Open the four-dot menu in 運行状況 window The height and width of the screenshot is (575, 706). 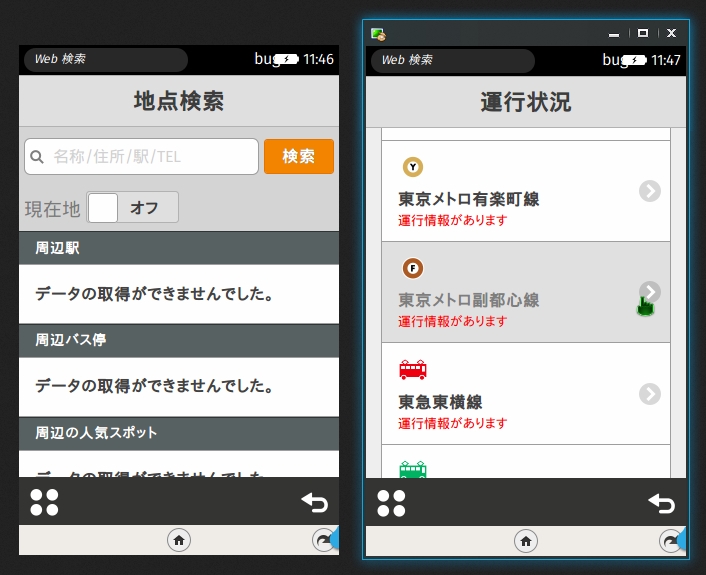(391, 503)
